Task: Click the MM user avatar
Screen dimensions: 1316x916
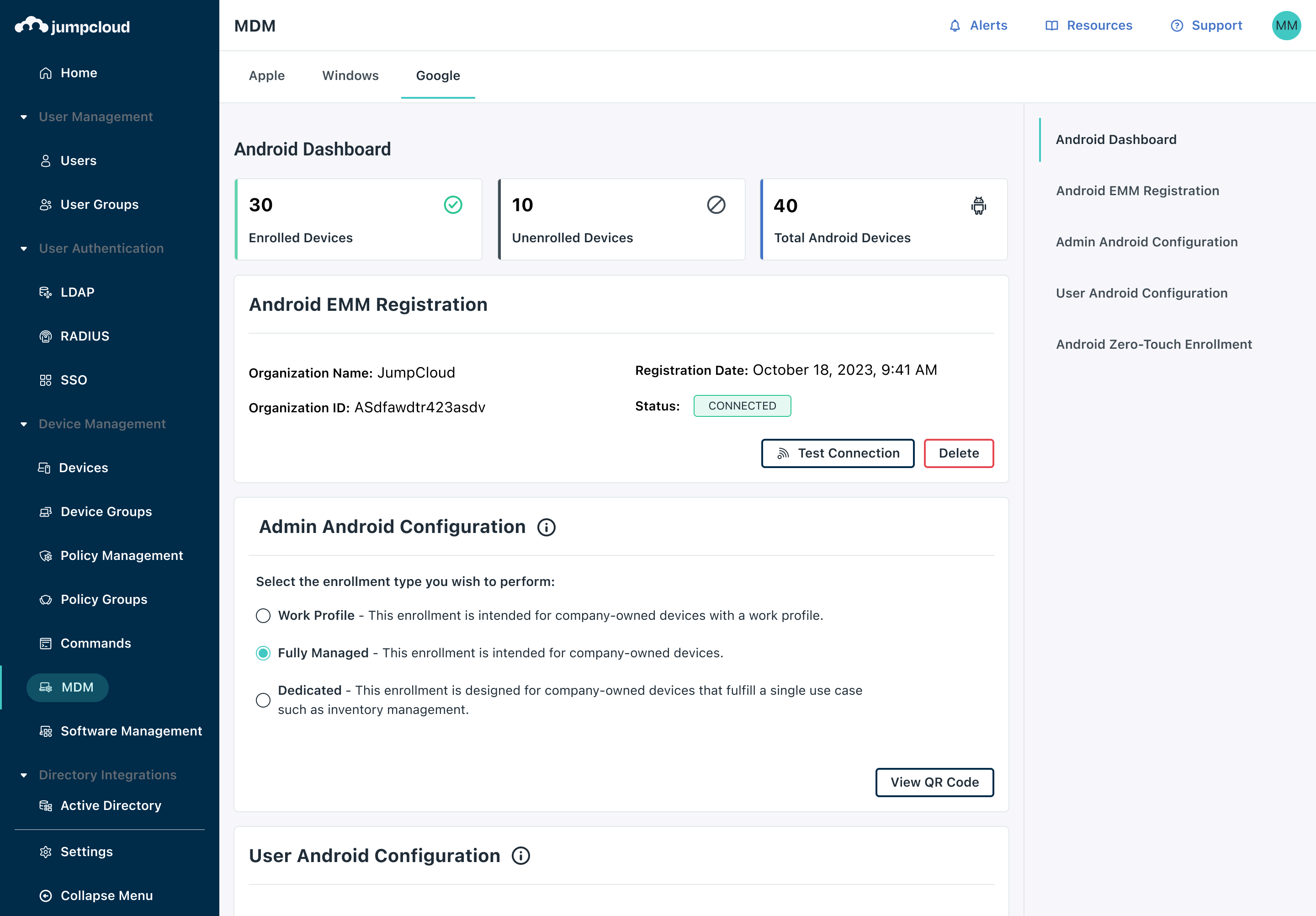Action: click(1286, 26)
